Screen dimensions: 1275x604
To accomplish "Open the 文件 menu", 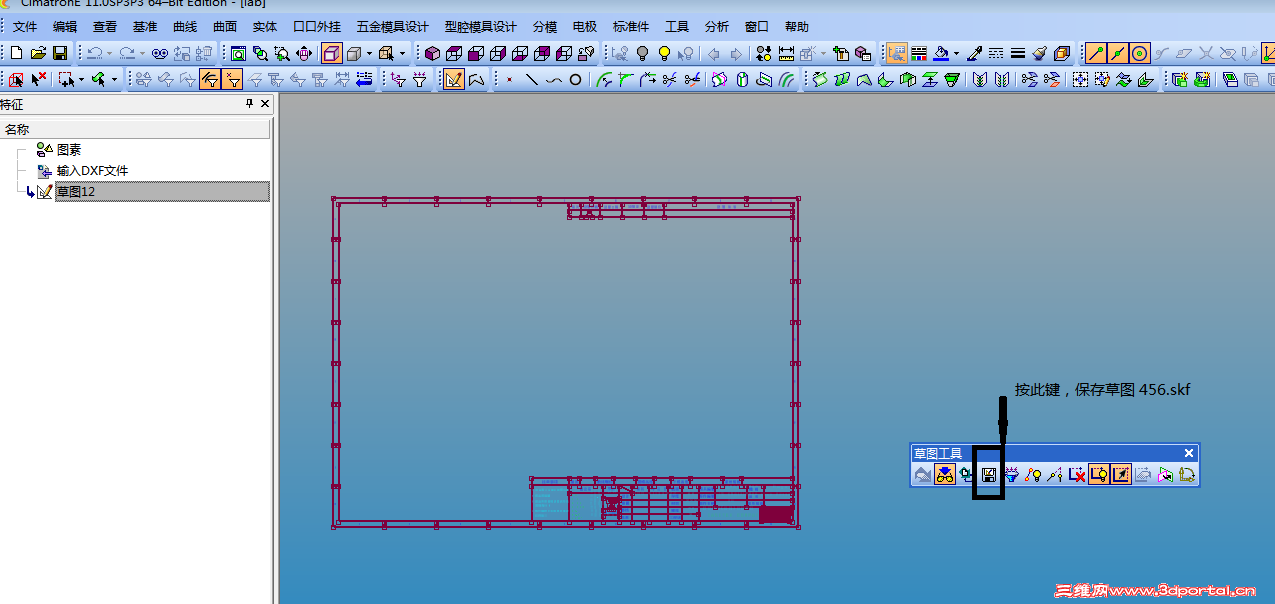I will click(x=25, y=27).
